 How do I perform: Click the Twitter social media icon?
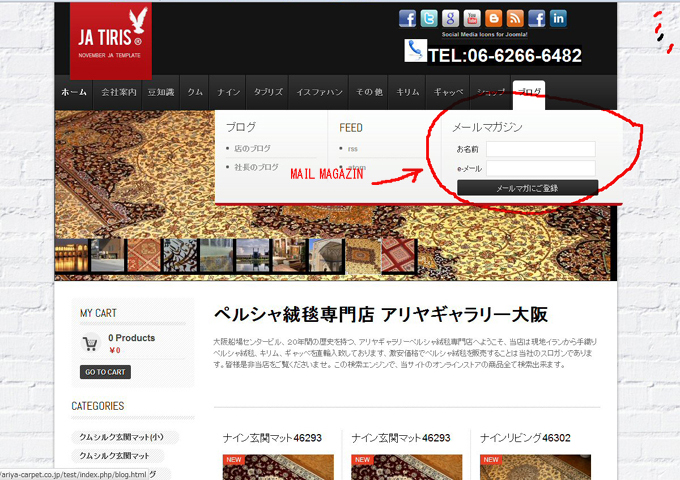(x=429, y=19)
